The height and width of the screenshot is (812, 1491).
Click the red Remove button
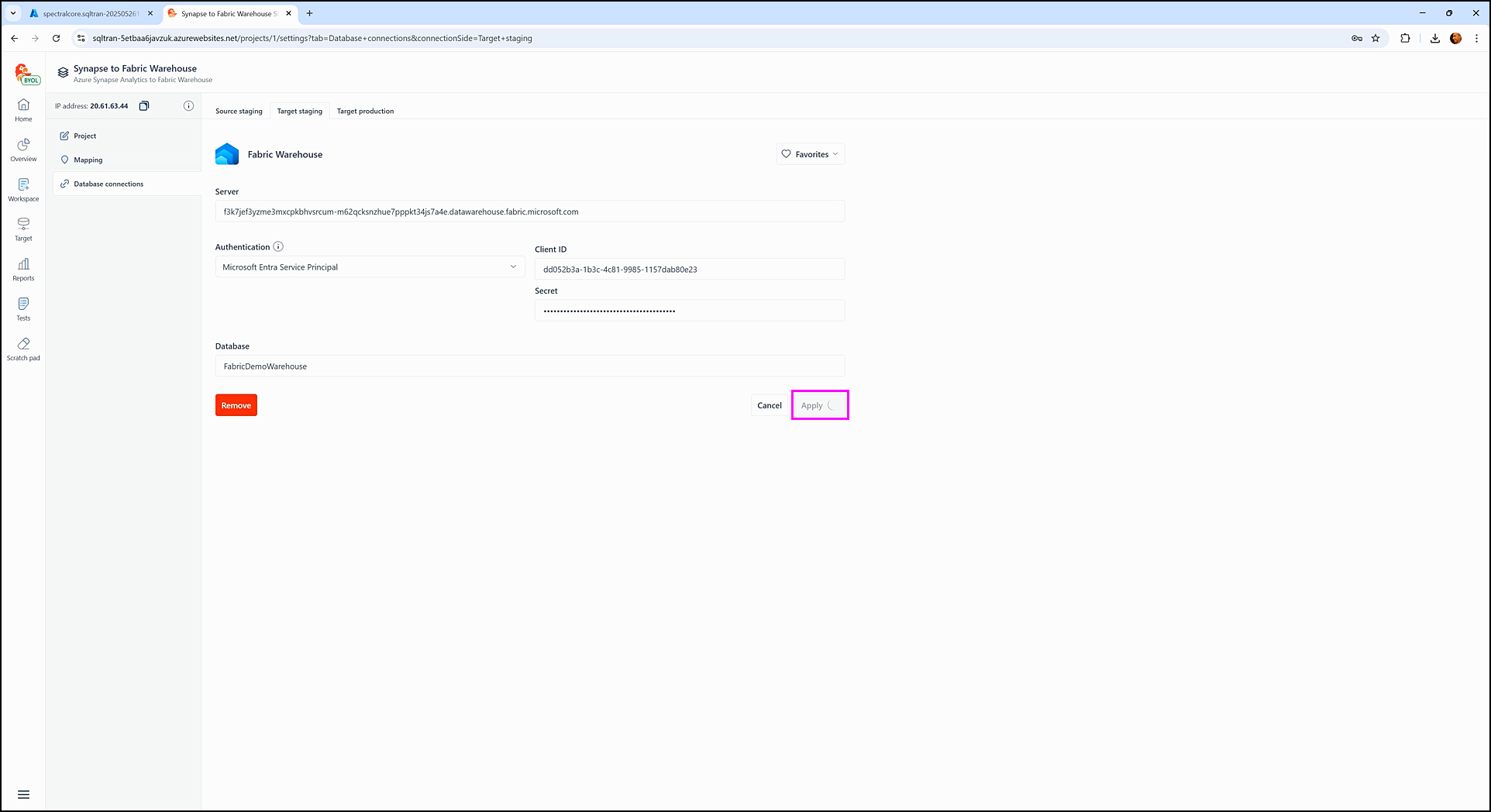click(236, 405)
